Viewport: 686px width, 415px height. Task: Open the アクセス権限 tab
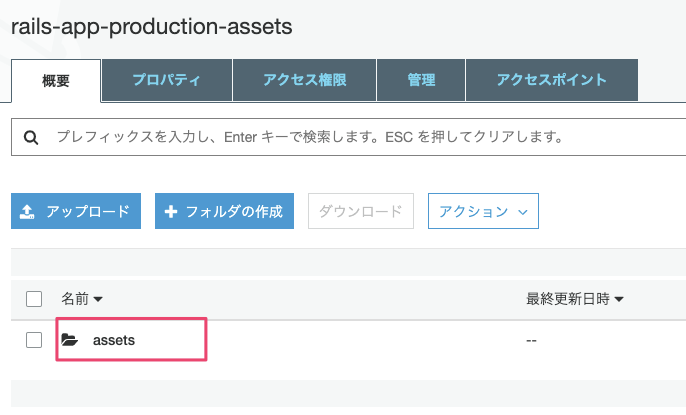click(305, 80)
